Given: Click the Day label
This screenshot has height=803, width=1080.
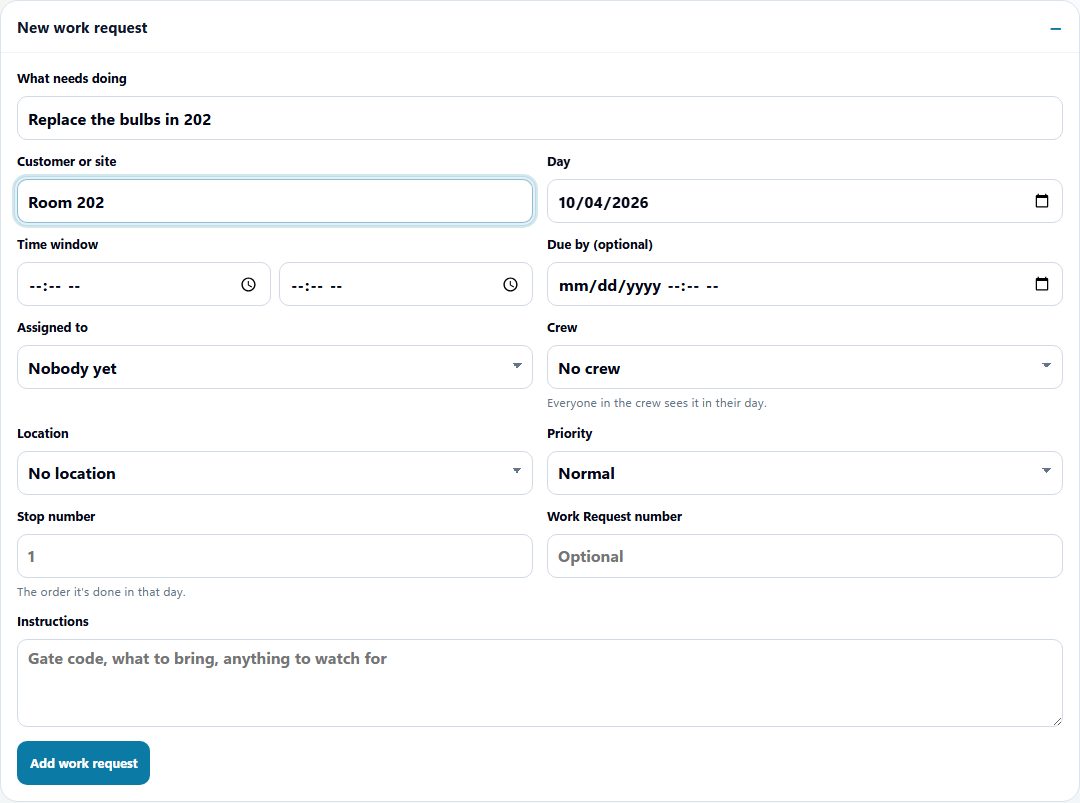Looking at the screenshot, I should pos(559,162).
